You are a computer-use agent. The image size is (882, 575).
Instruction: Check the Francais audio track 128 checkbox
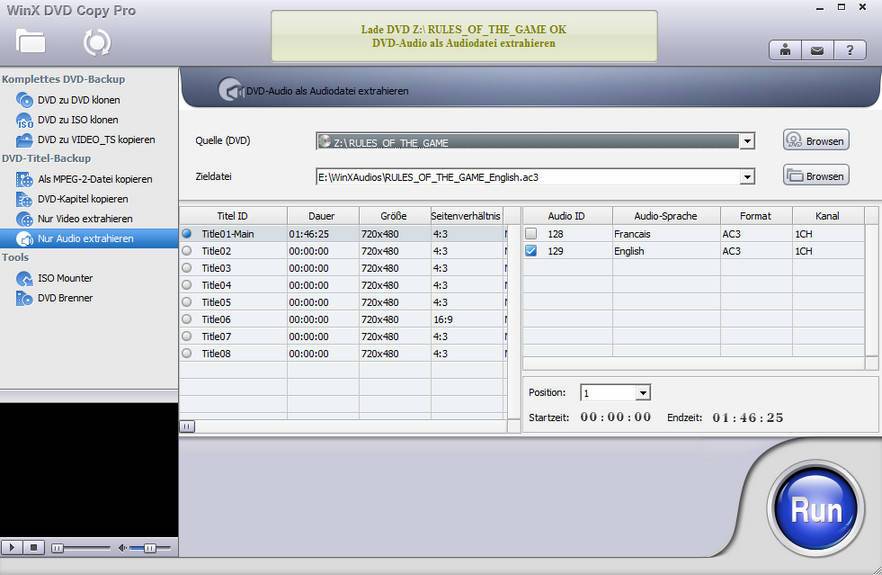[531, 233]
